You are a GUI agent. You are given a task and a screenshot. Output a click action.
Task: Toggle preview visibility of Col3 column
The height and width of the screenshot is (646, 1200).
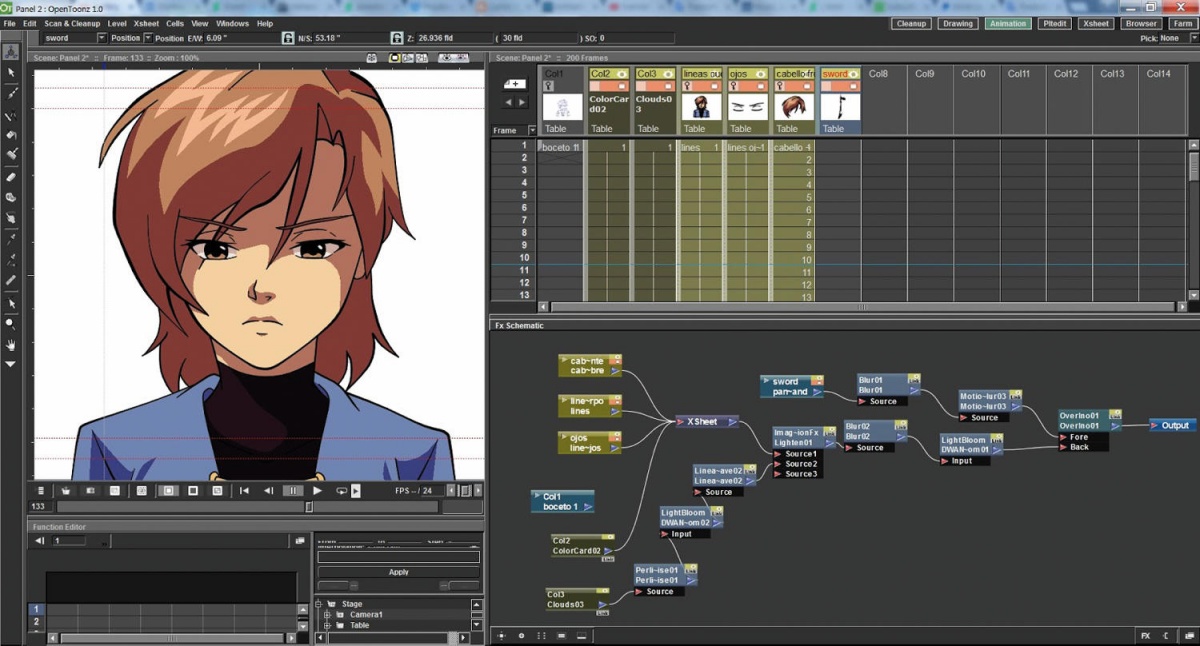pos(667,74)
